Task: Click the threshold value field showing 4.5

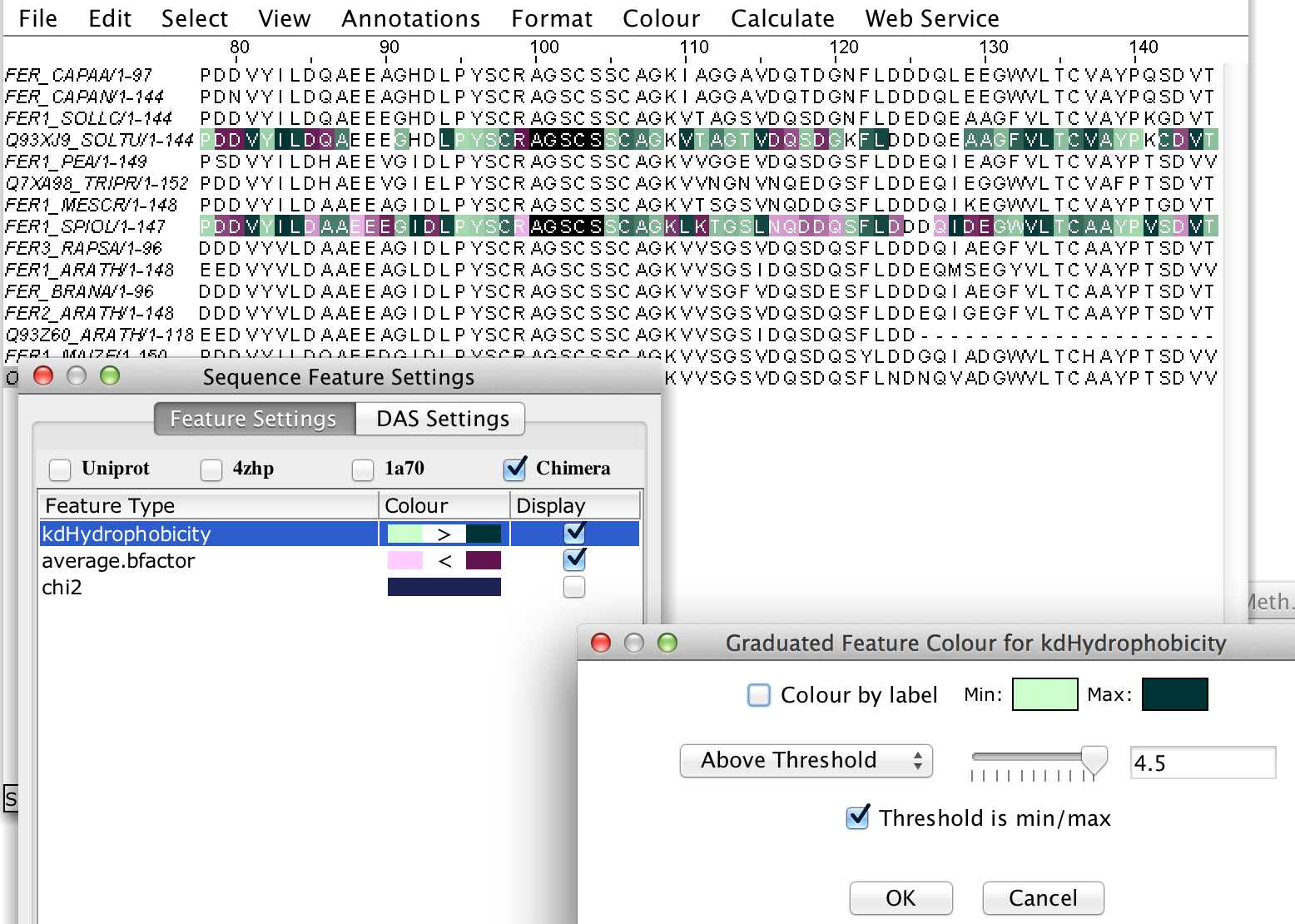Action: click(x=1201, y=763)
